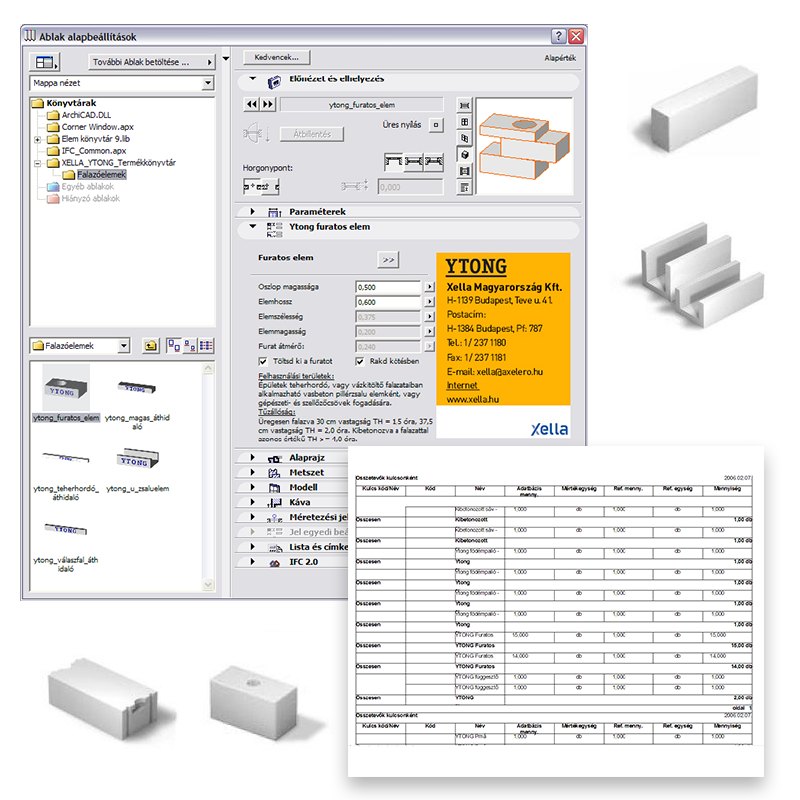Open the Internet link in the YTONG box
This screenshot has height=800, width=800.
(462, 386)
